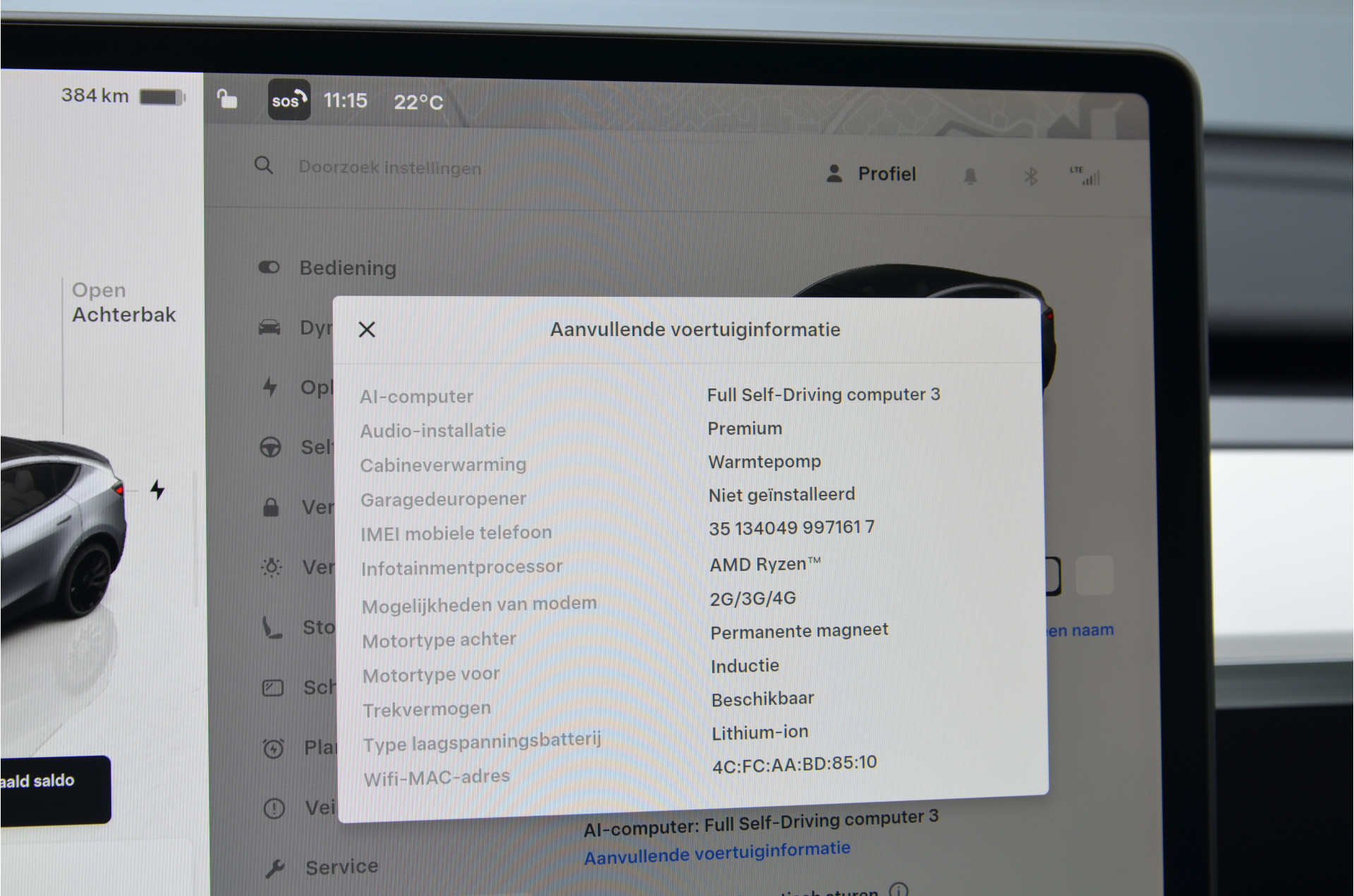Tap the car image on left panel
This screenshot has width=1354, height=896.
[62, 529]
